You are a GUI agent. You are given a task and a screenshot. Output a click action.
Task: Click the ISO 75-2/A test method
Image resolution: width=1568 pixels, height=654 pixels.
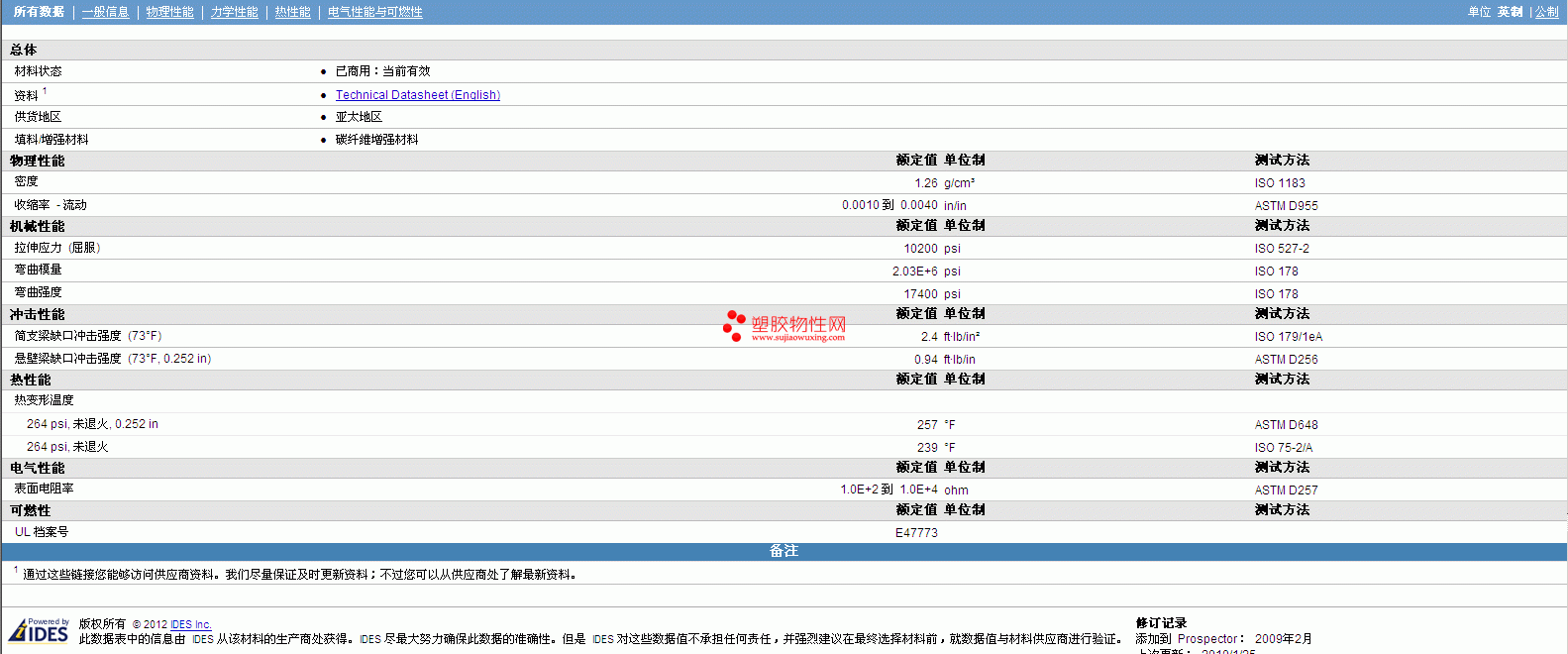point(1284,448)
